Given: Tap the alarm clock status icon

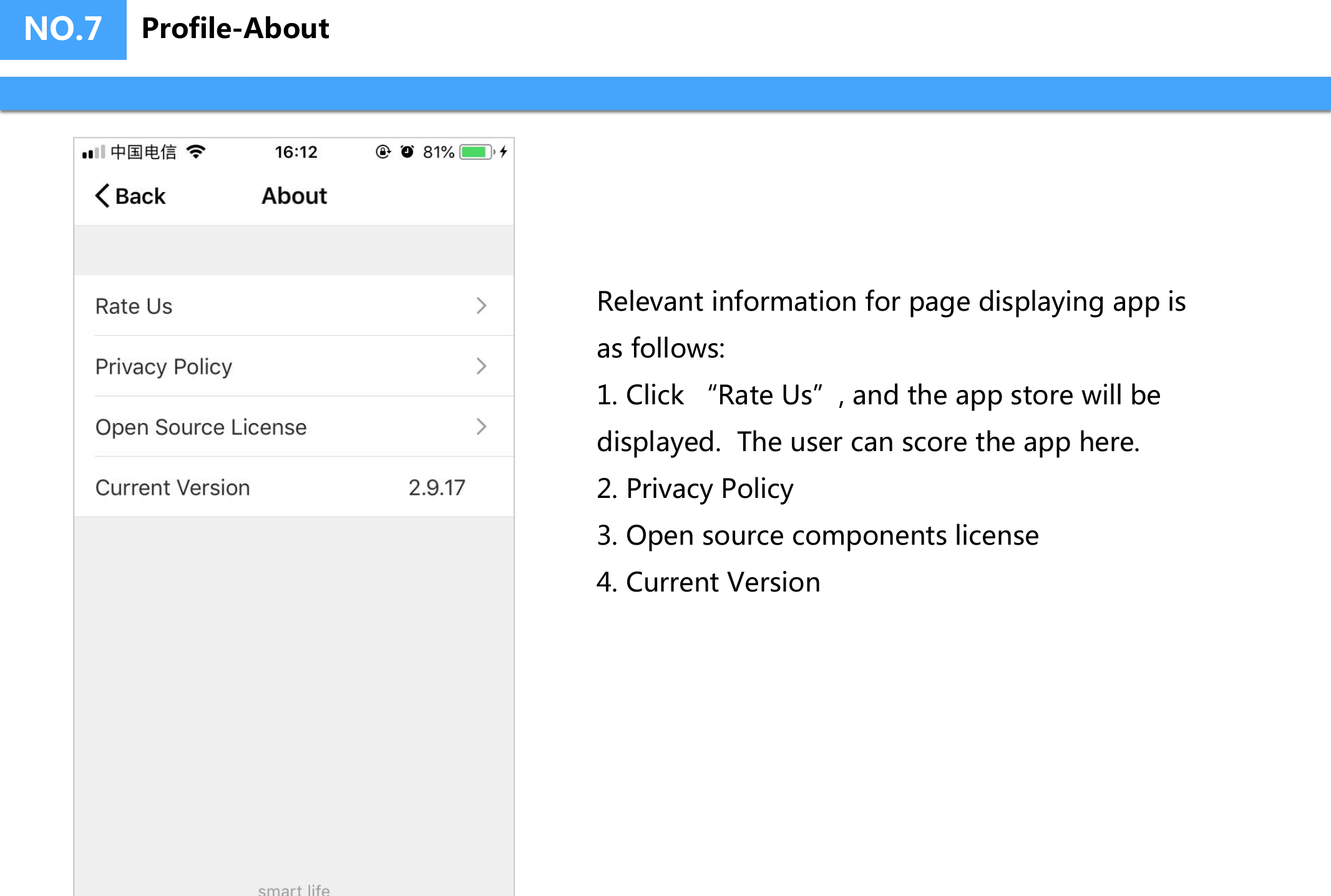Looking at the screenshot, I should click(x=407, y=152).
